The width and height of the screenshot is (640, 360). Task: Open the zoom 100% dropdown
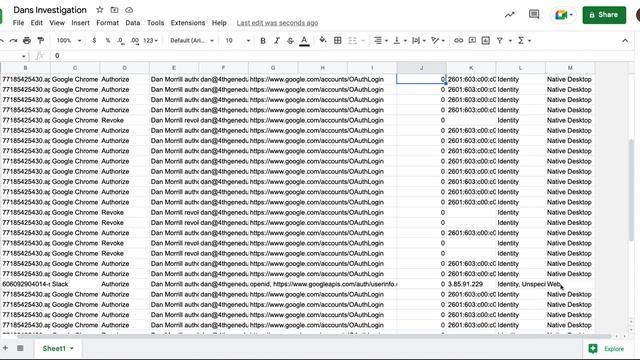(x=69, y=40)
